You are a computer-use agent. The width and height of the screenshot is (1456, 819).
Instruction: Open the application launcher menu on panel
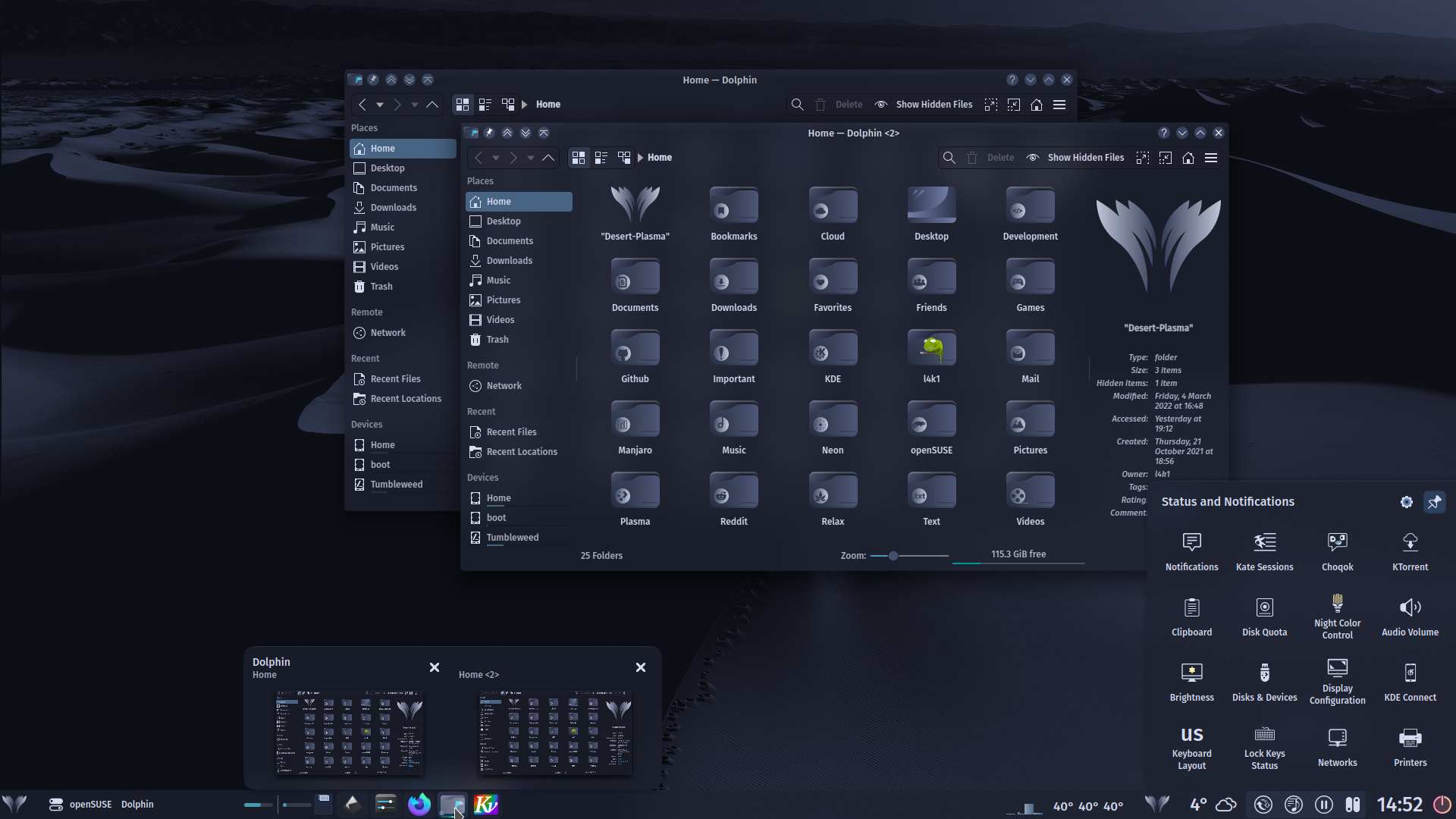click(14, 804)
